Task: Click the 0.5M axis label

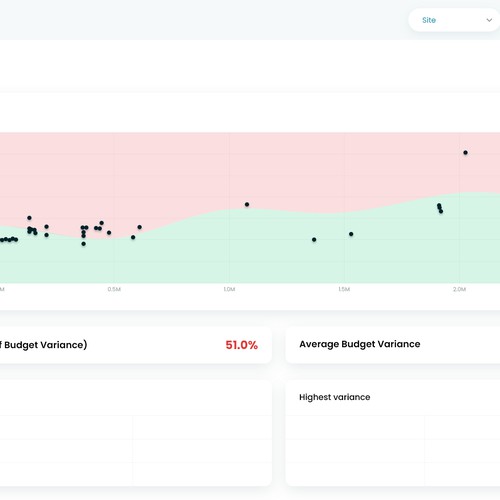Action: pyautogui.click(x=114, y=289)
